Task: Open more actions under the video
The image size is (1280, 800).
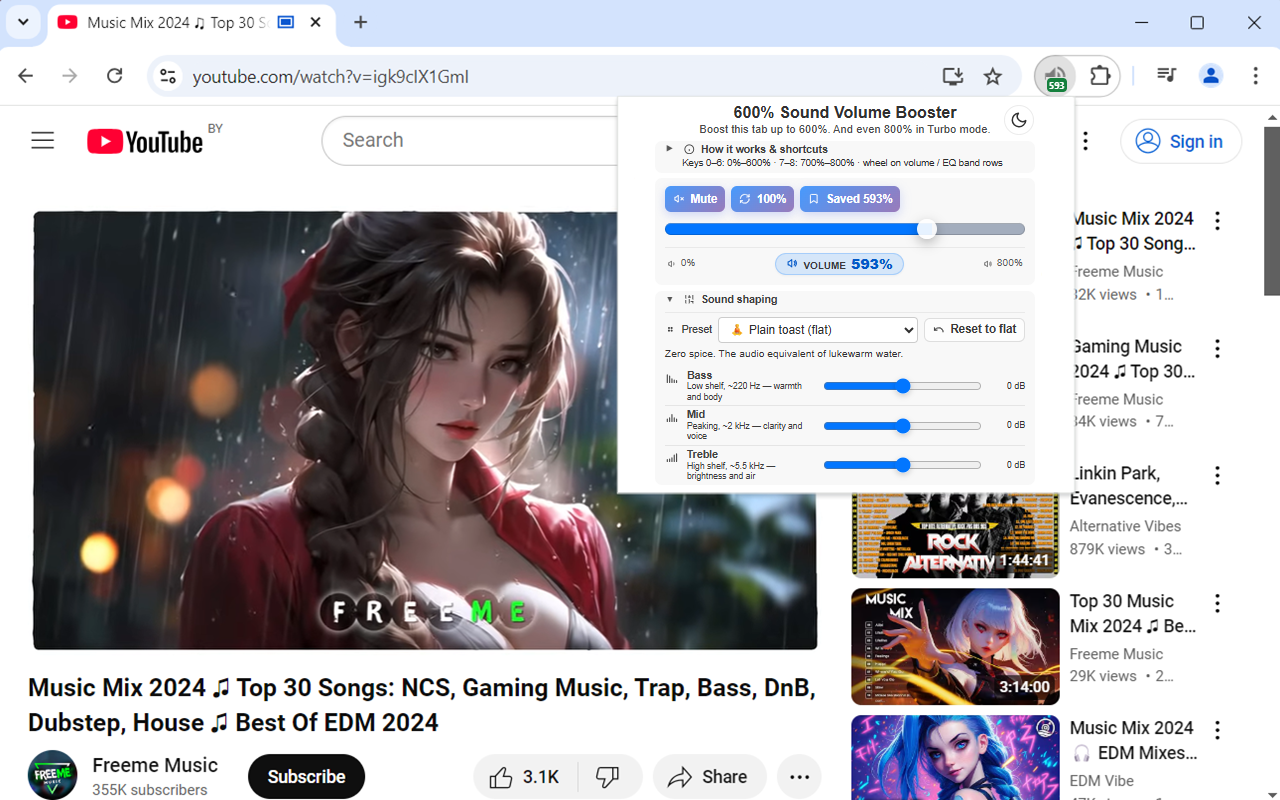Action: coord(799,777)
